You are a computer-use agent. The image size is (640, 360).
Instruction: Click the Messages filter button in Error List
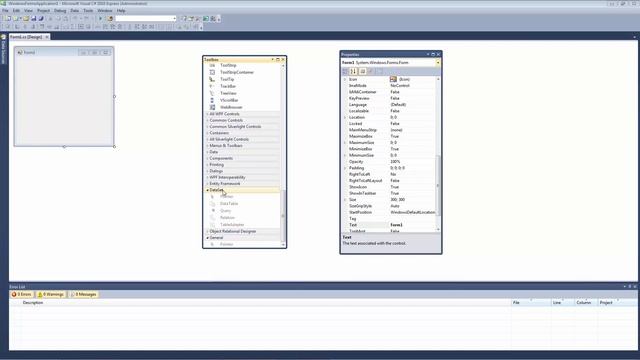(x=83, y=294)
